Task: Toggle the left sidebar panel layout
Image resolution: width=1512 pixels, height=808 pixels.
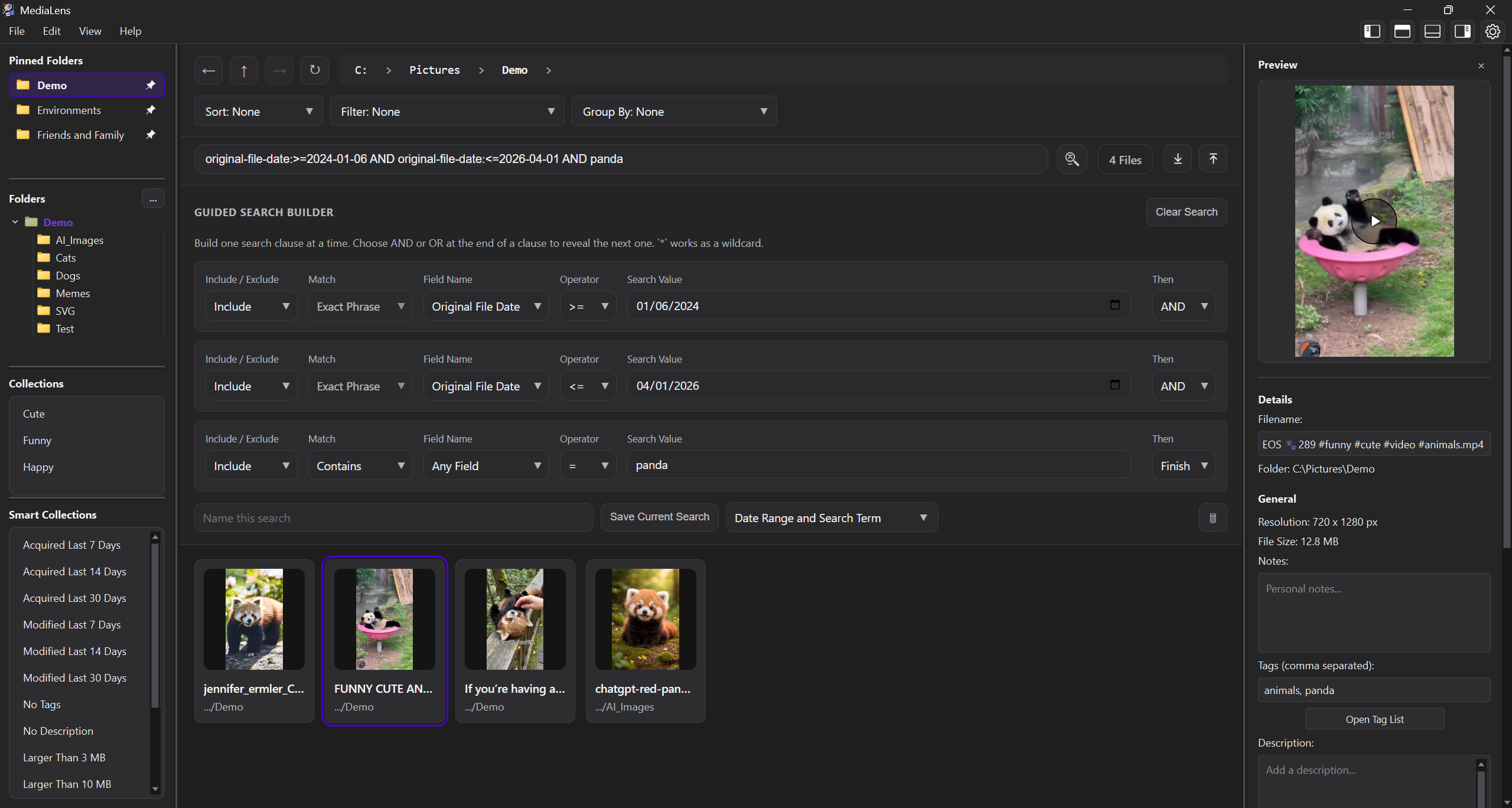Action: point(1371,31)
